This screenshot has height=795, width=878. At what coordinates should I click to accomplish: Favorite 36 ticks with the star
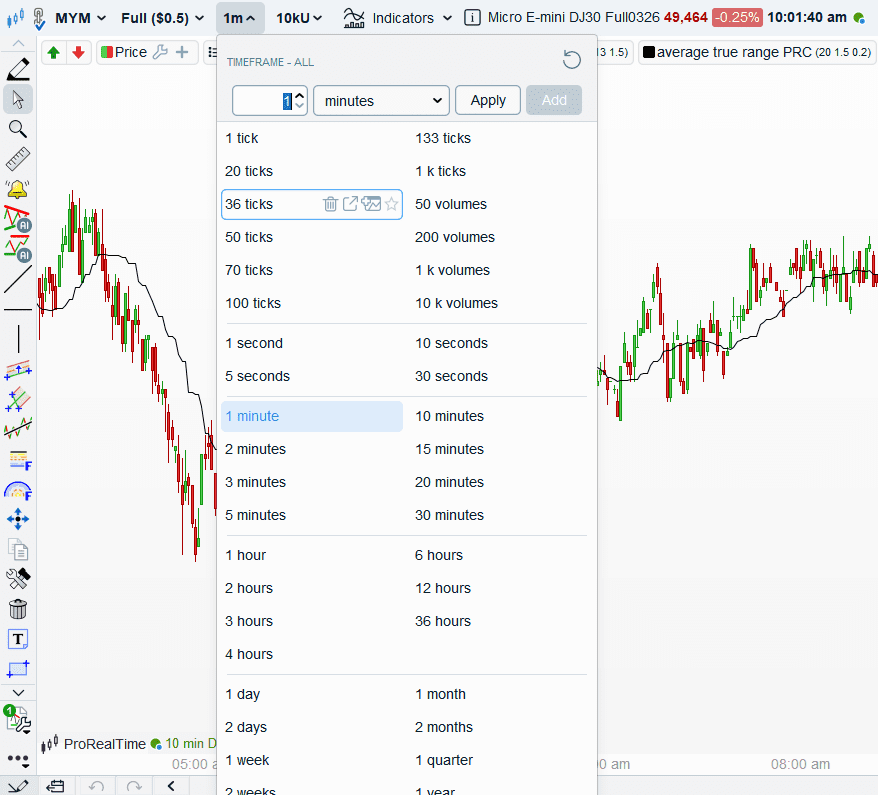[x=391, y=204]
